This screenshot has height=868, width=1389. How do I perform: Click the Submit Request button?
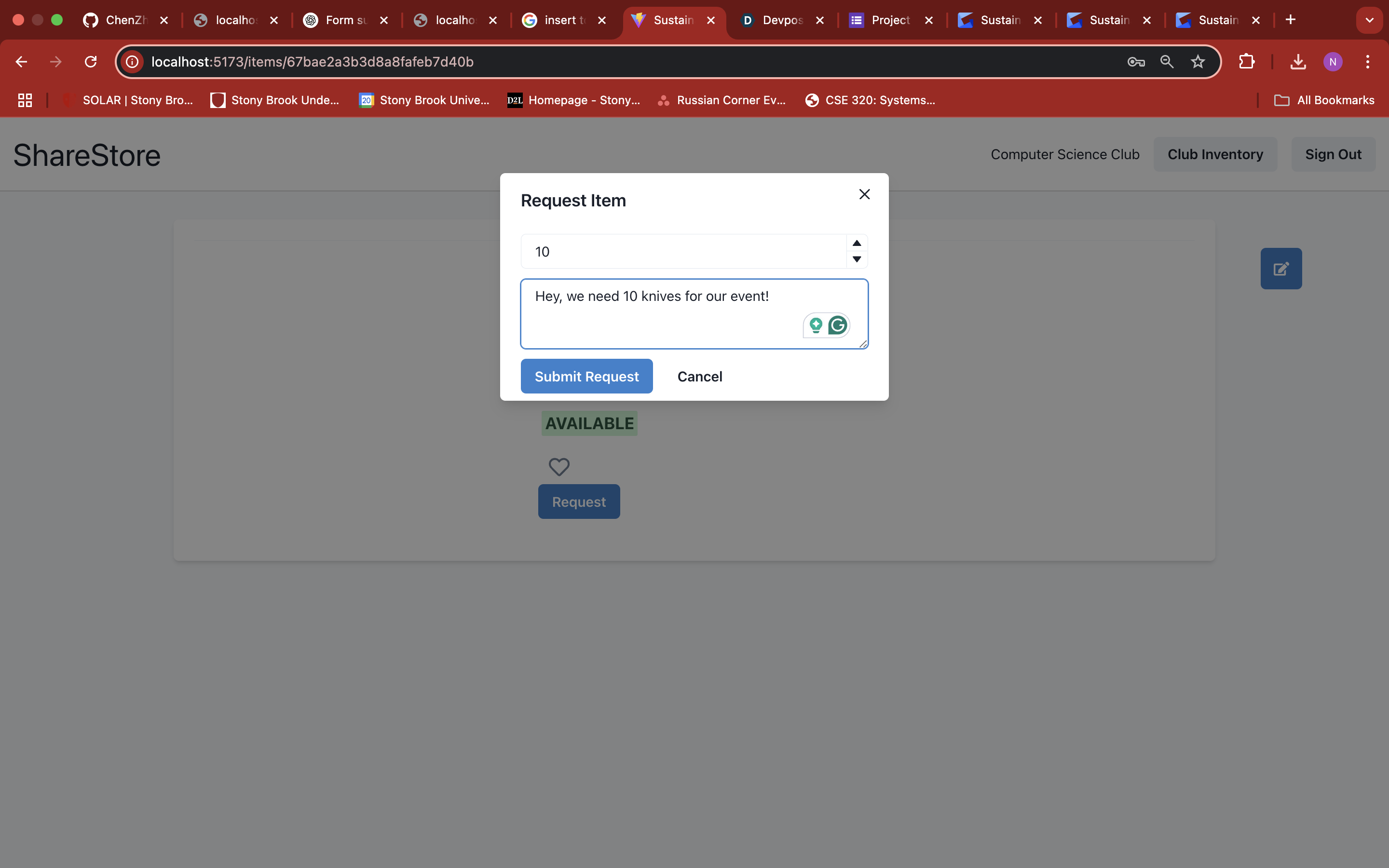click(x=586, y=377)
